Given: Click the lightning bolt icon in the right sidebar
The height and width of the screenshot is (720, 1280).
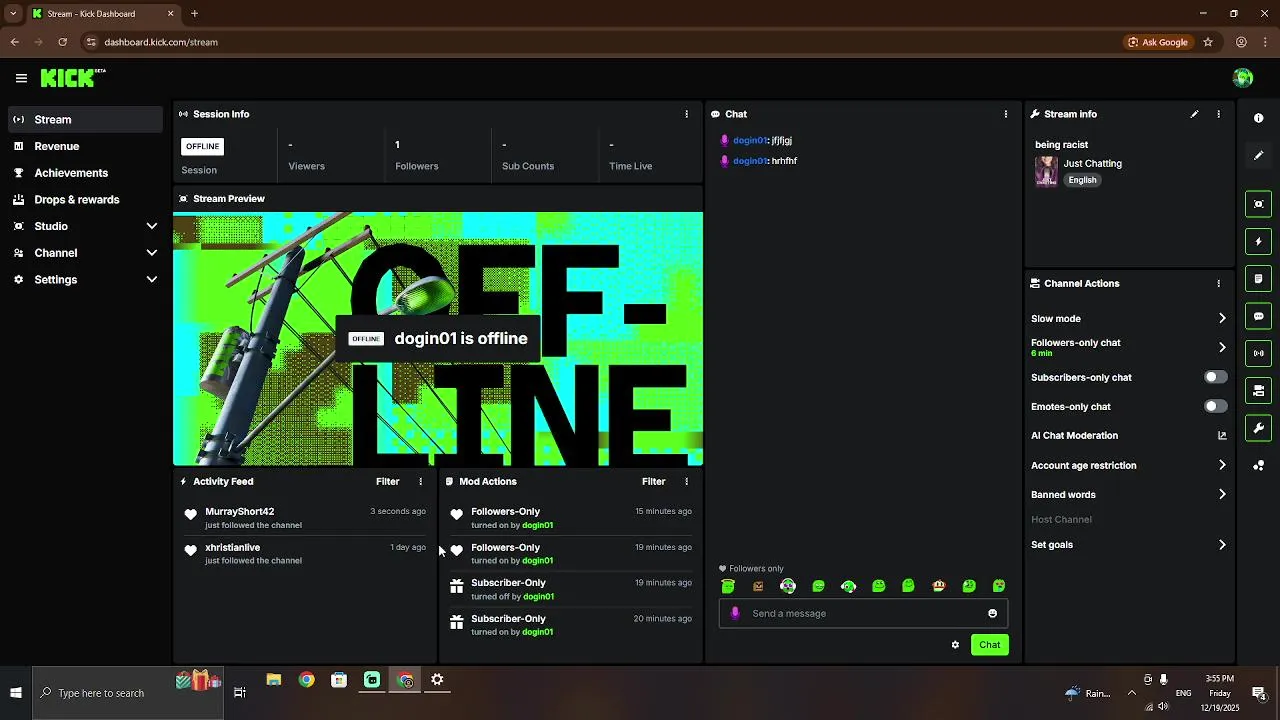Looking at the screenshot, I should point(1258,241).
